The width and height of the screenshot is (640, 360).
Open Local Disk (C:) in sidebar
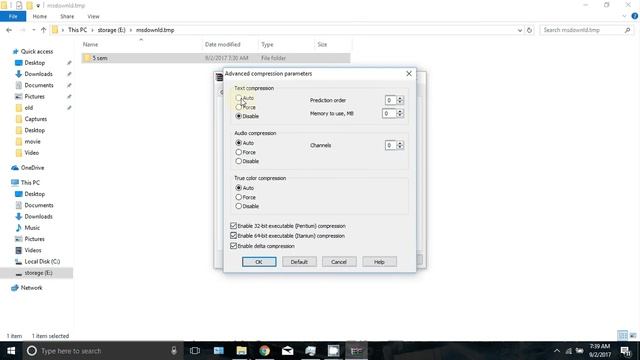42,261
